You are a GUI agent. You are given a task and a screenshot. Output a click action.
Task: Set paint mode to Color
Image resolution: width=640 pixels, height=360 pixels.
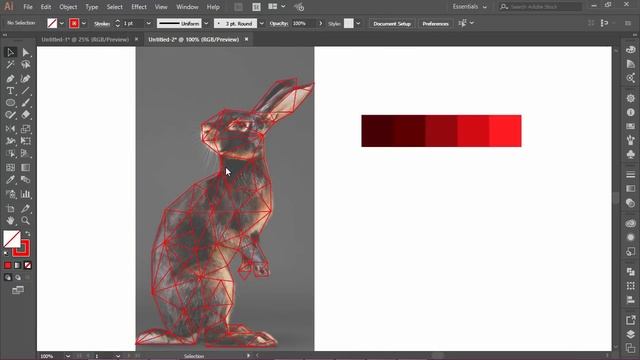8,265
